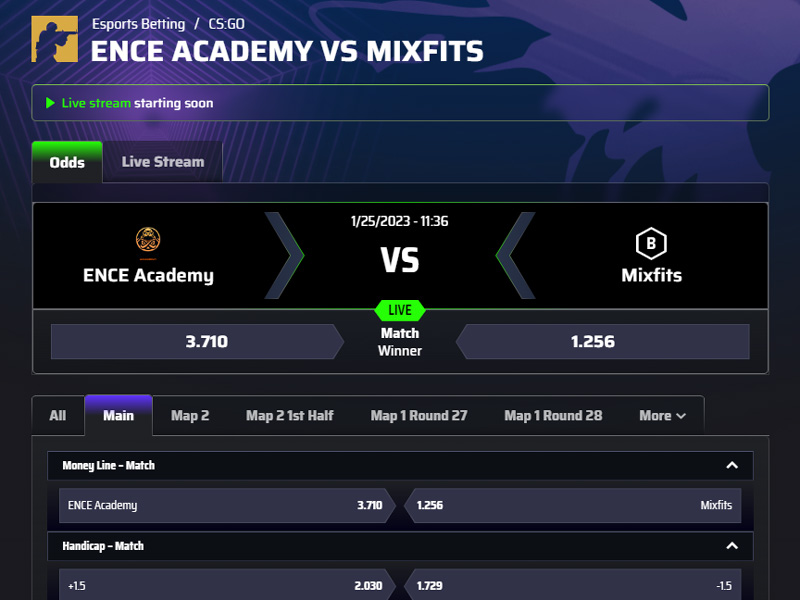This screenshot has width=800, height=600.
Task: Open the Map 2 markets tab
Action: point(190,416)
